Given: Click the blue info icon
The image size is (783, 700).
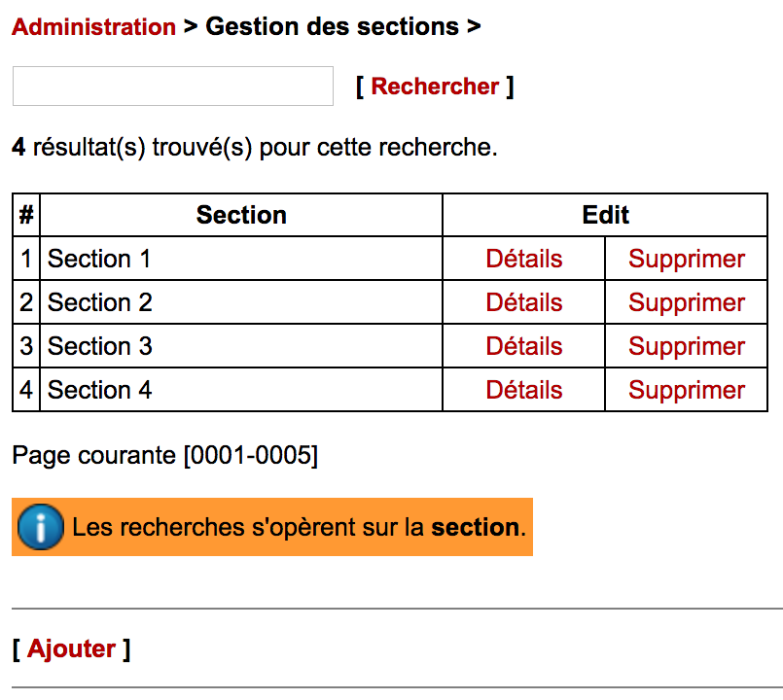Looking at the screenshot, I should tap(41, 528).
